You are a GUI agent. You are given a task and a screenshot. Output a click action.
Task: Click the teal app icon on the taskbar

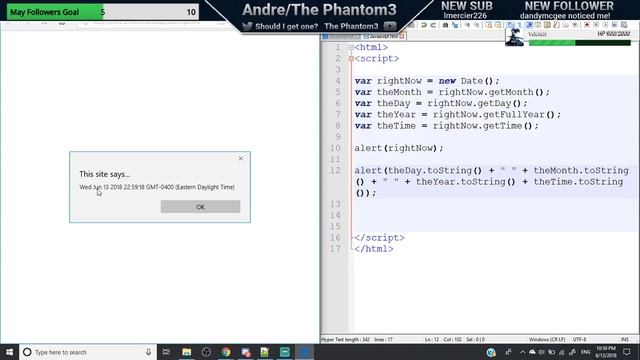pos(284,352)
